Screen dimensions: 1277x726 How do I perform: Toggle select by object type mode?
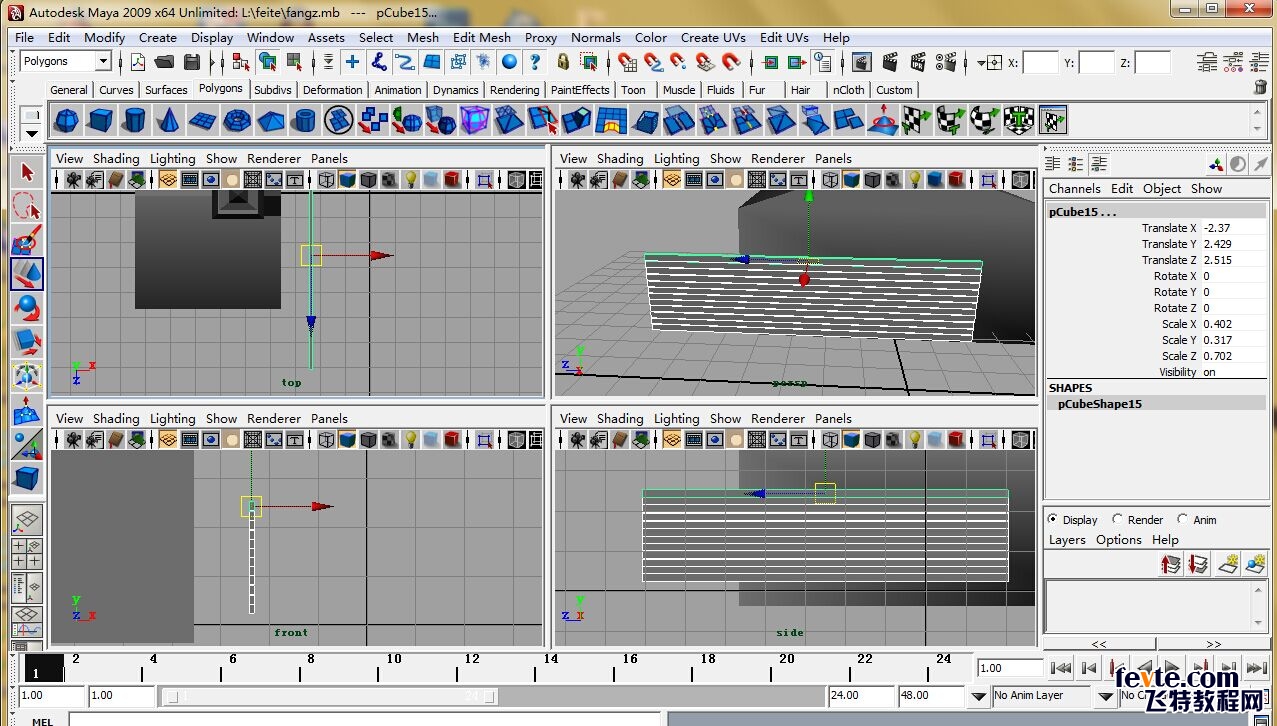(267, 62)
